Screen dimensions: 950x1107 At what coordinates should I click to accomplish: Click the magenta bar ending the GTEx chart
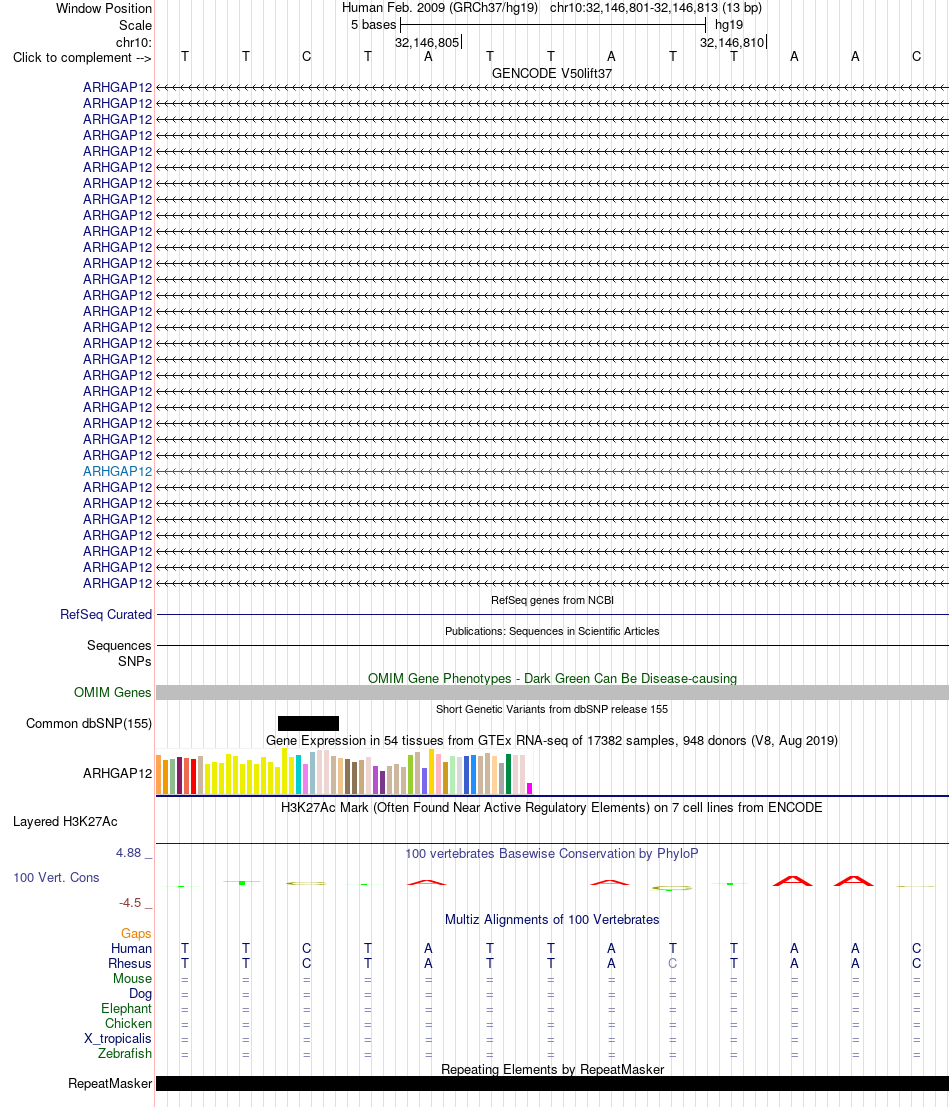pos(529,789)
